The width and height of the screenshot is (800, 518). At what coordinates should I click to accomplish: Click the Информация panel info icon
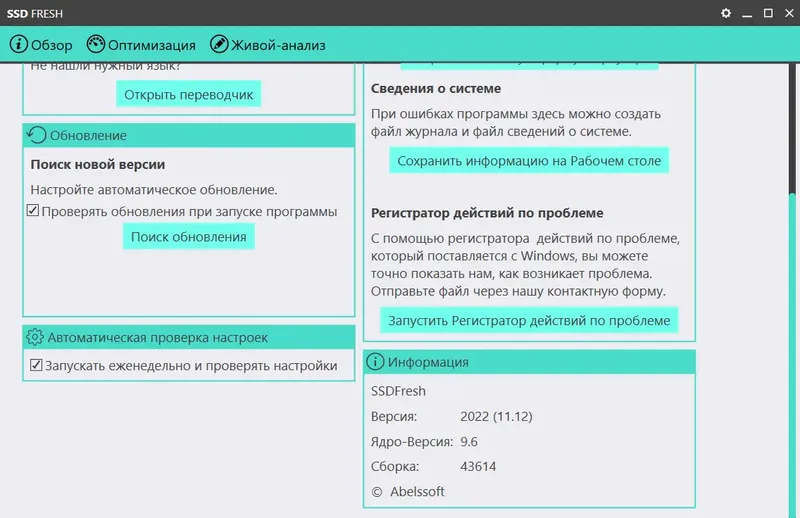click(375, 361)
